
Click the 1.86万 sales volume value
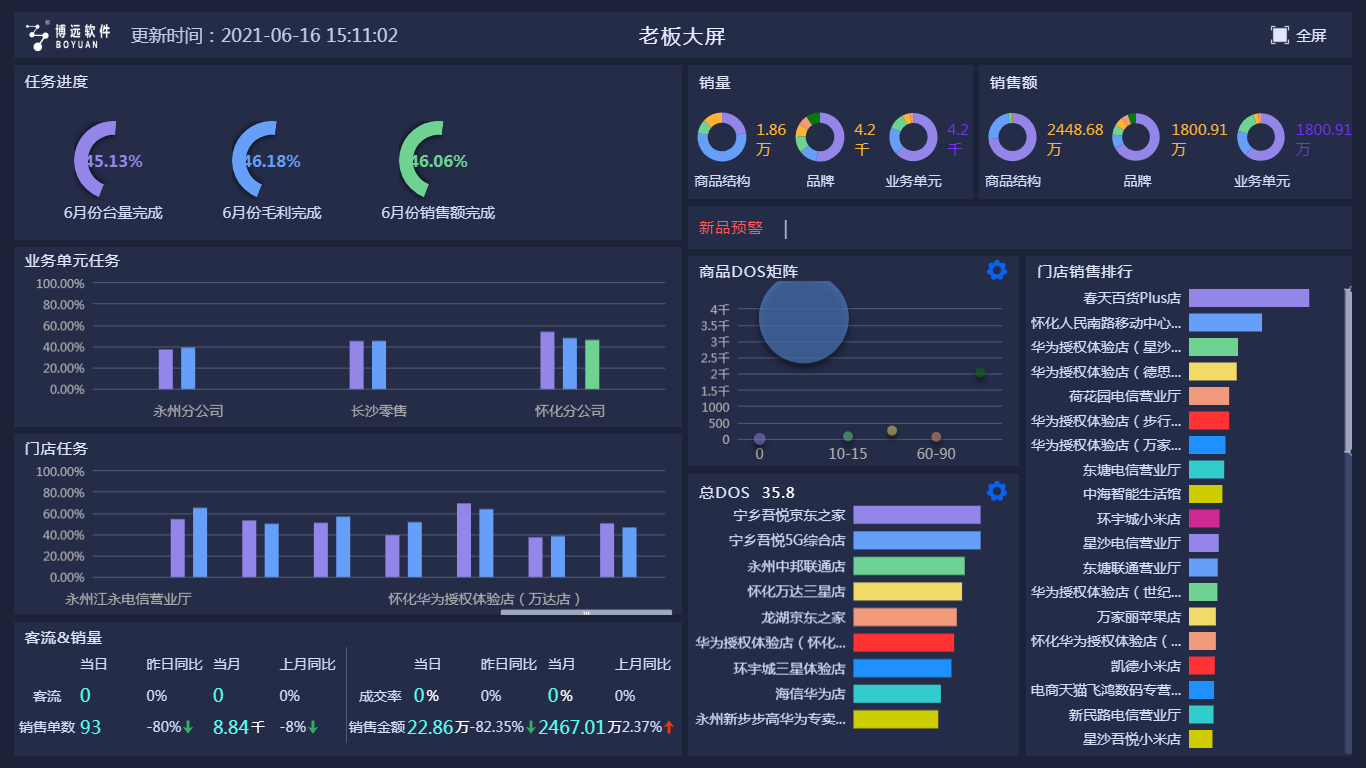pos(771,139)
